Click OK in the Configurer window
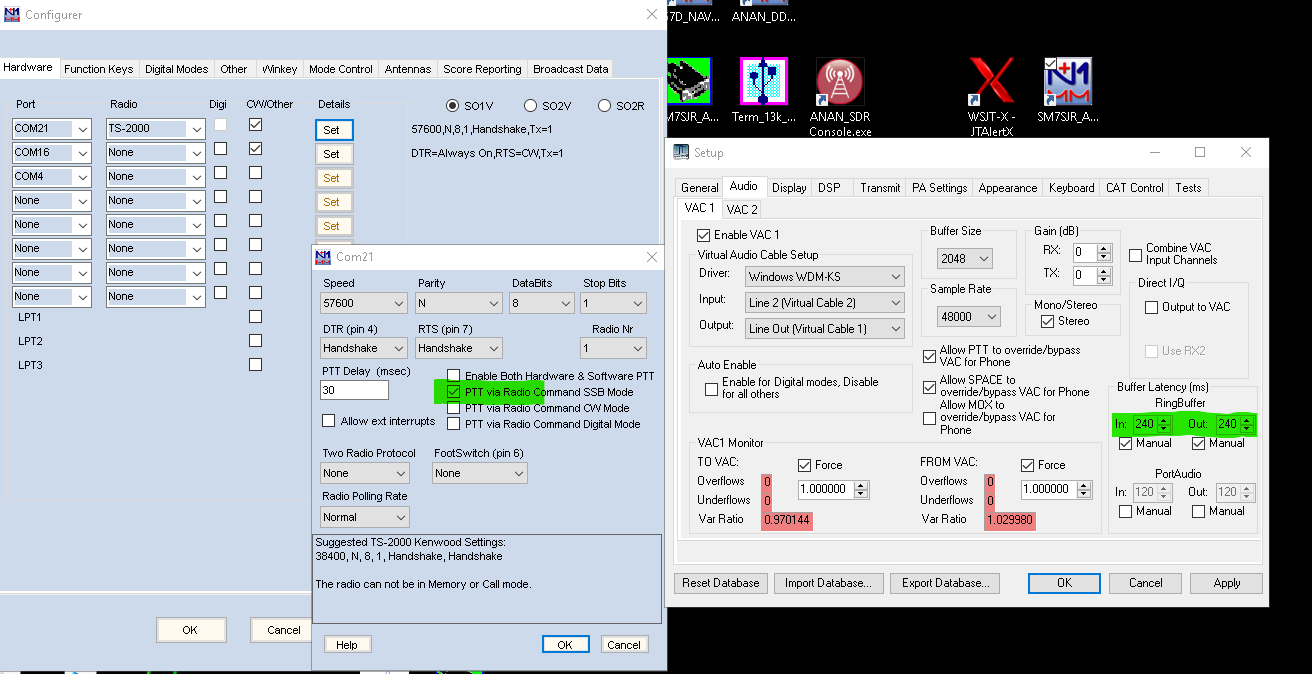The width and height of the screenshot is (1312, 674). pyautogui.click(x=190, y=630)
